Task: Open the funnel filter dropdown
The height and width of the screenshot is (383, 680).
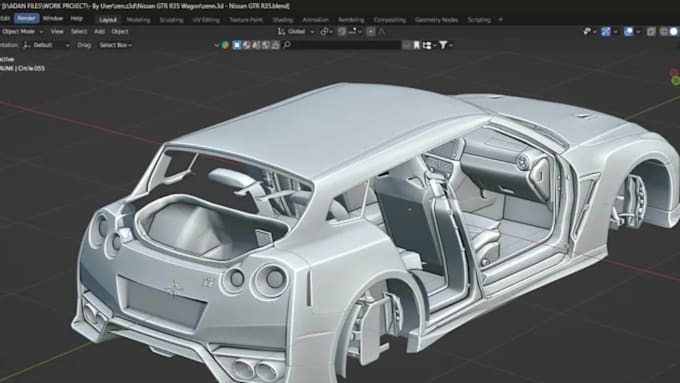Action: pos(445,45)
